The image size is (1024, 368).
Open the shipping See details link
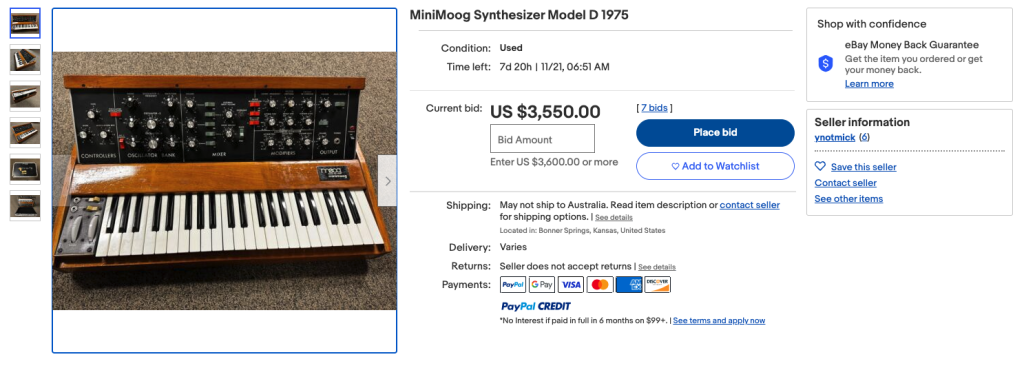pos(613,217)
